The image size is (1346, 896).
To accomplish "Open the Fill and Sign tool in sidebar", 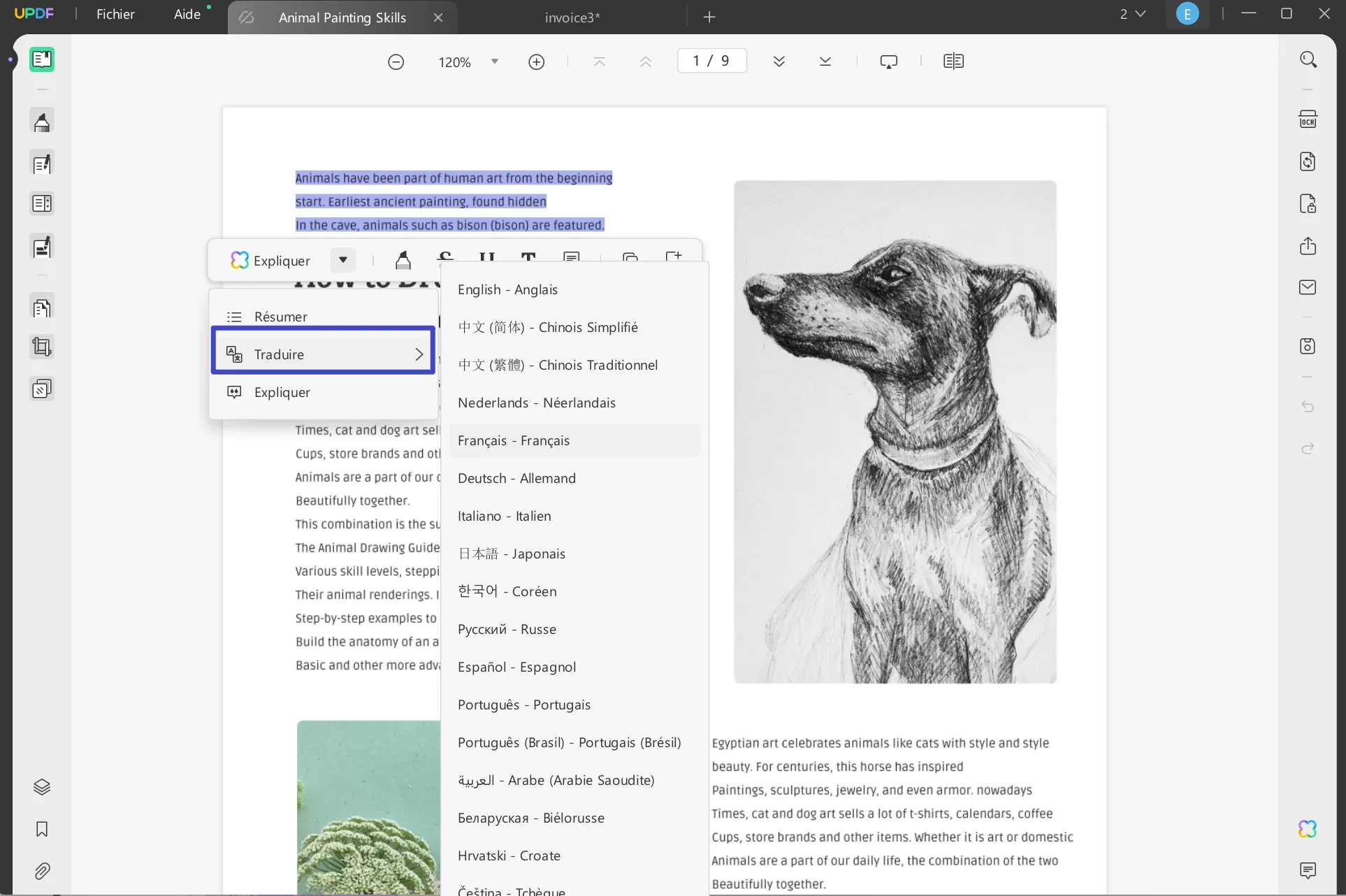I will pyautogui.click(x=42, y=247).
